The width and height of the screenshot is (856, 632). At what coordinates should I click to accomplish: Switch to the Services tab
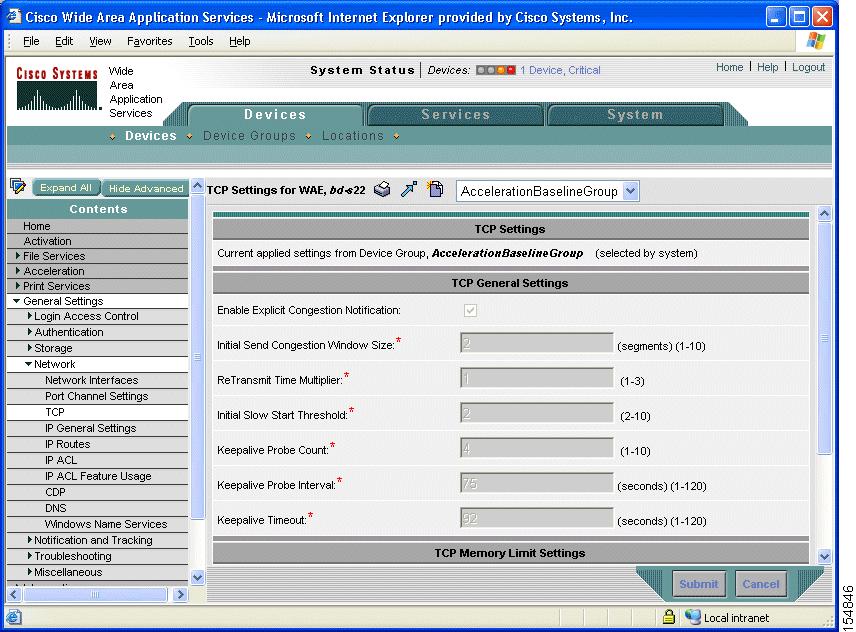(x=456, y=115)
